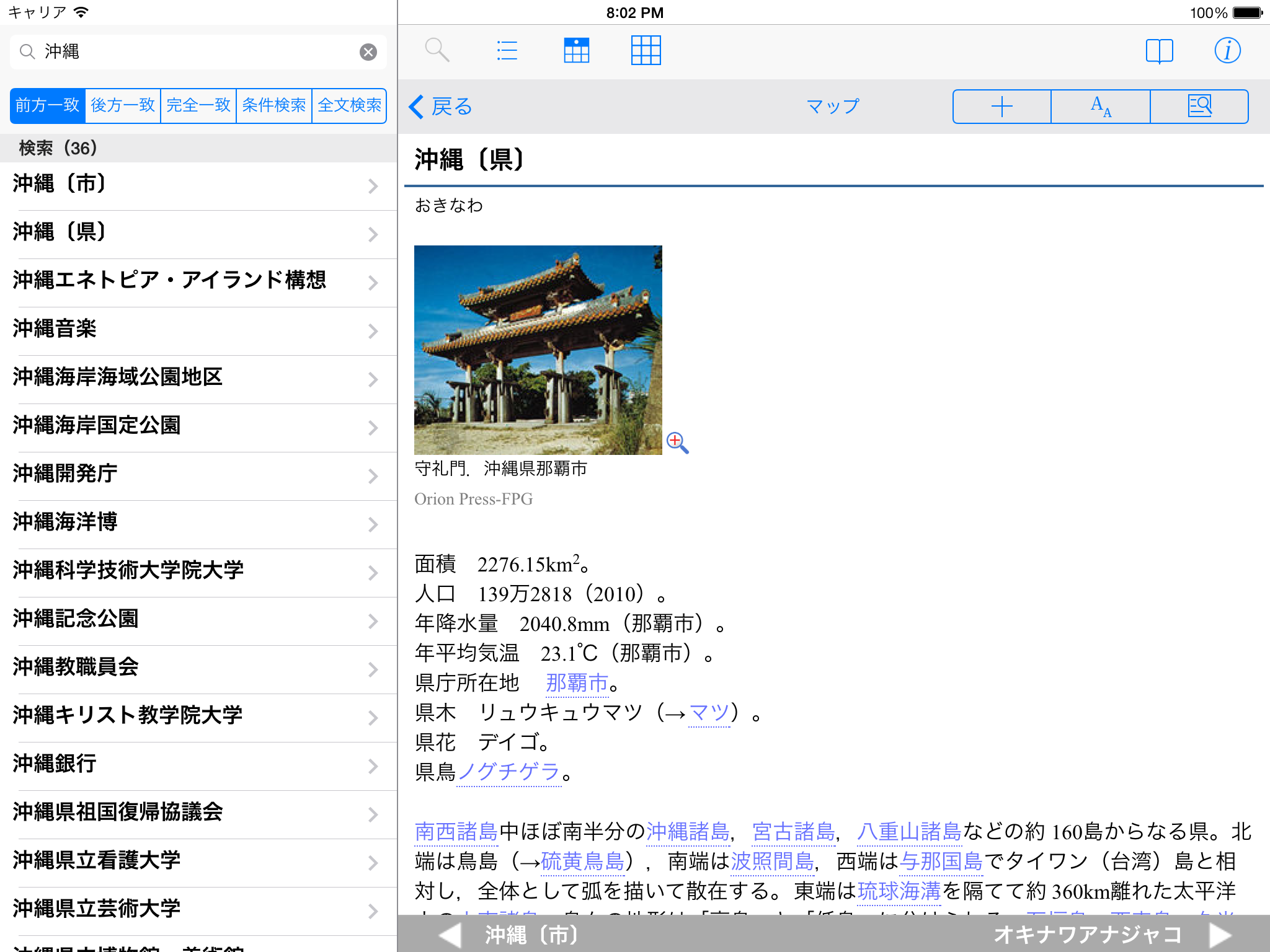Open the 沖縄音楽 entry chevron
Viewport: 1270px width, 952px height.
[373, 331]
